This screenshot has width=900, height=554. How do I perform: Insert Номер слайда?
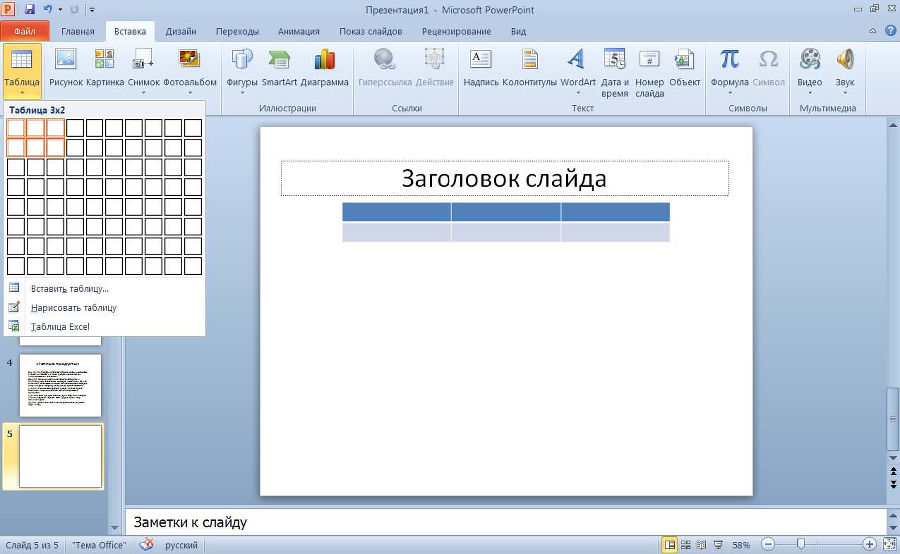[649, 72]
